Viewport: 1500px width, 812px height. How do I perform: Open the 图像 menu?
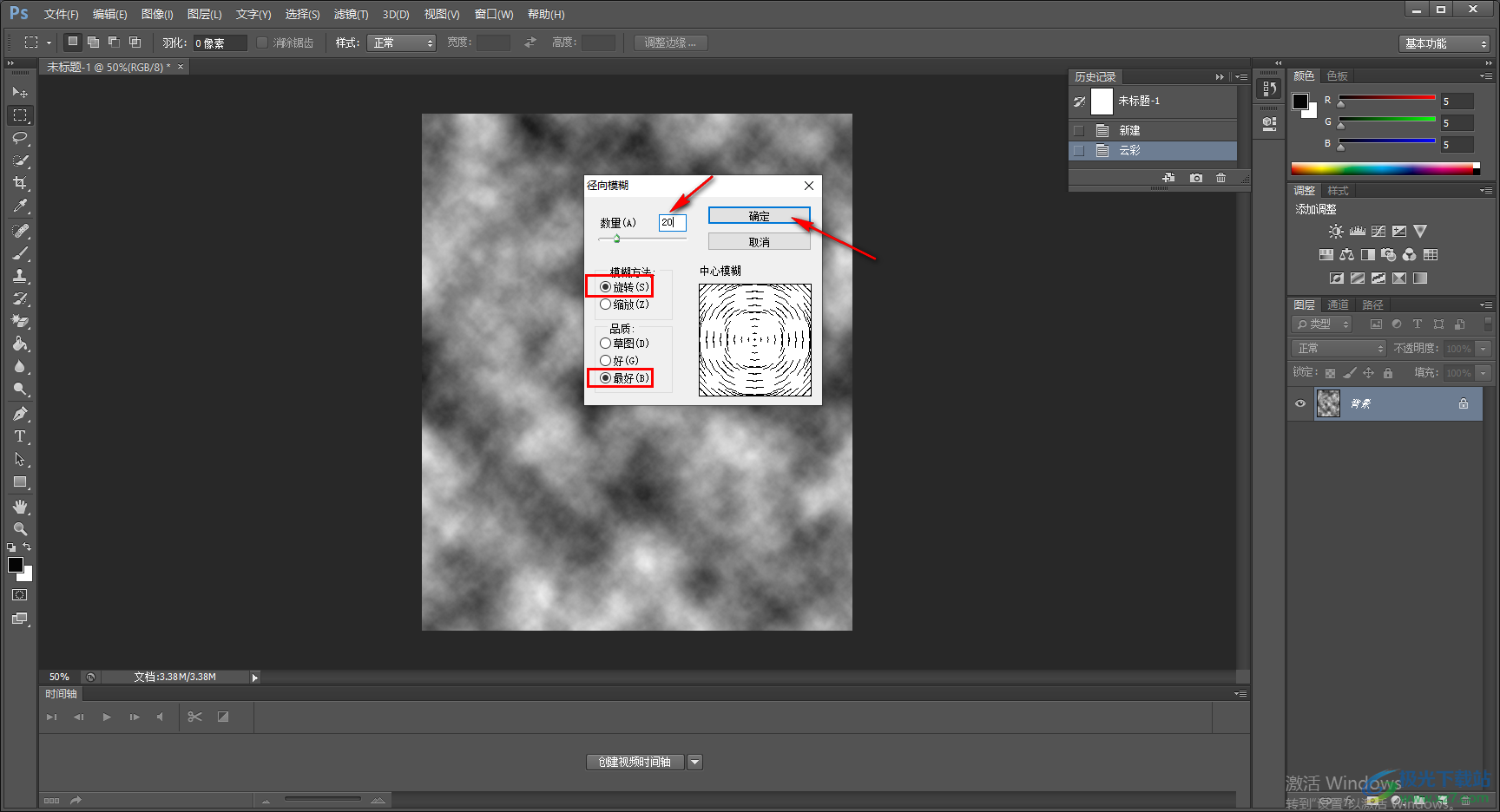pyautogui.click(x=157, y=14)
